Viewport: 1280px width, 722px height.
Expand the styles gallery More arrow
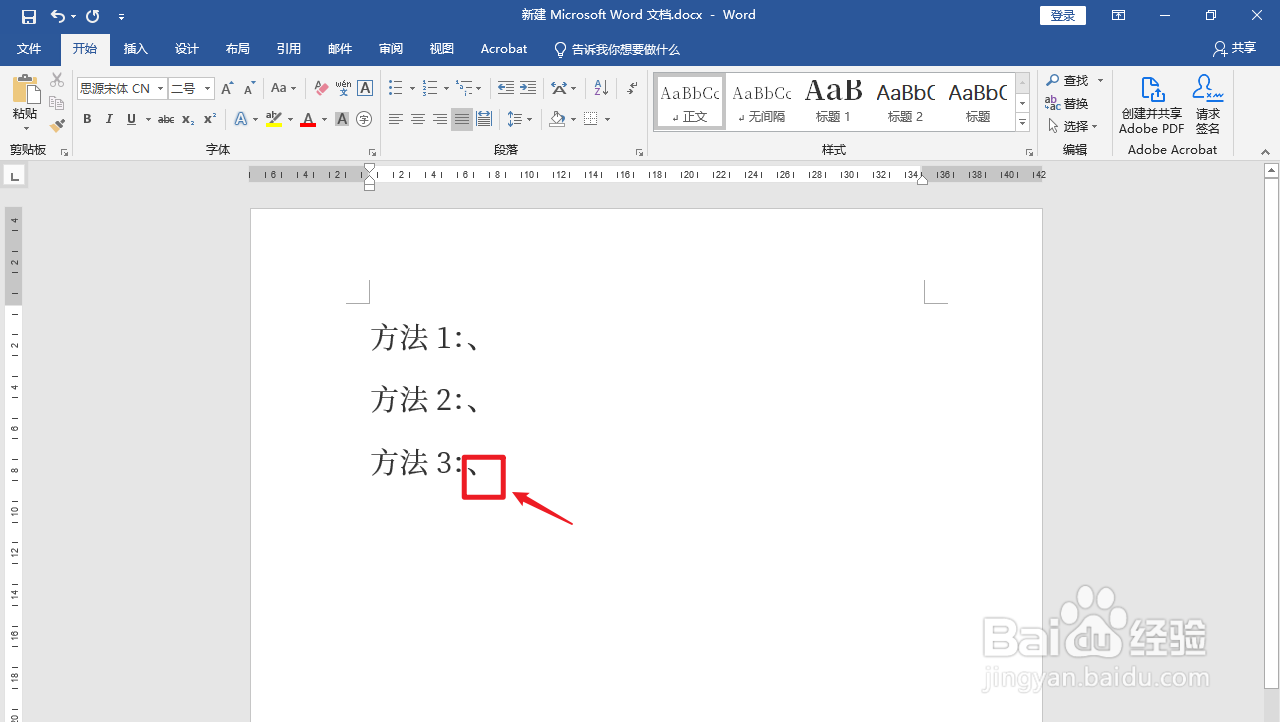tap(1022, 123)
